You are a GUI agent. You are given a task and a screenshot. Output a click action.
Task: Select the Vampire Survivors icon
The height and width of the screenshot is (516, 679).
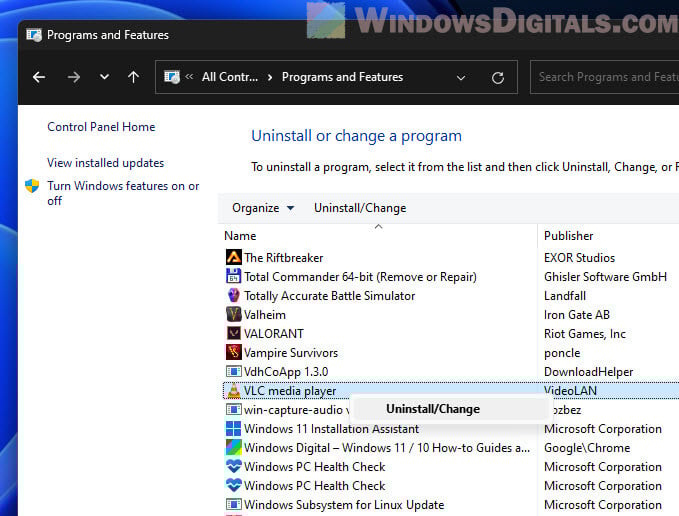(234, 352)
